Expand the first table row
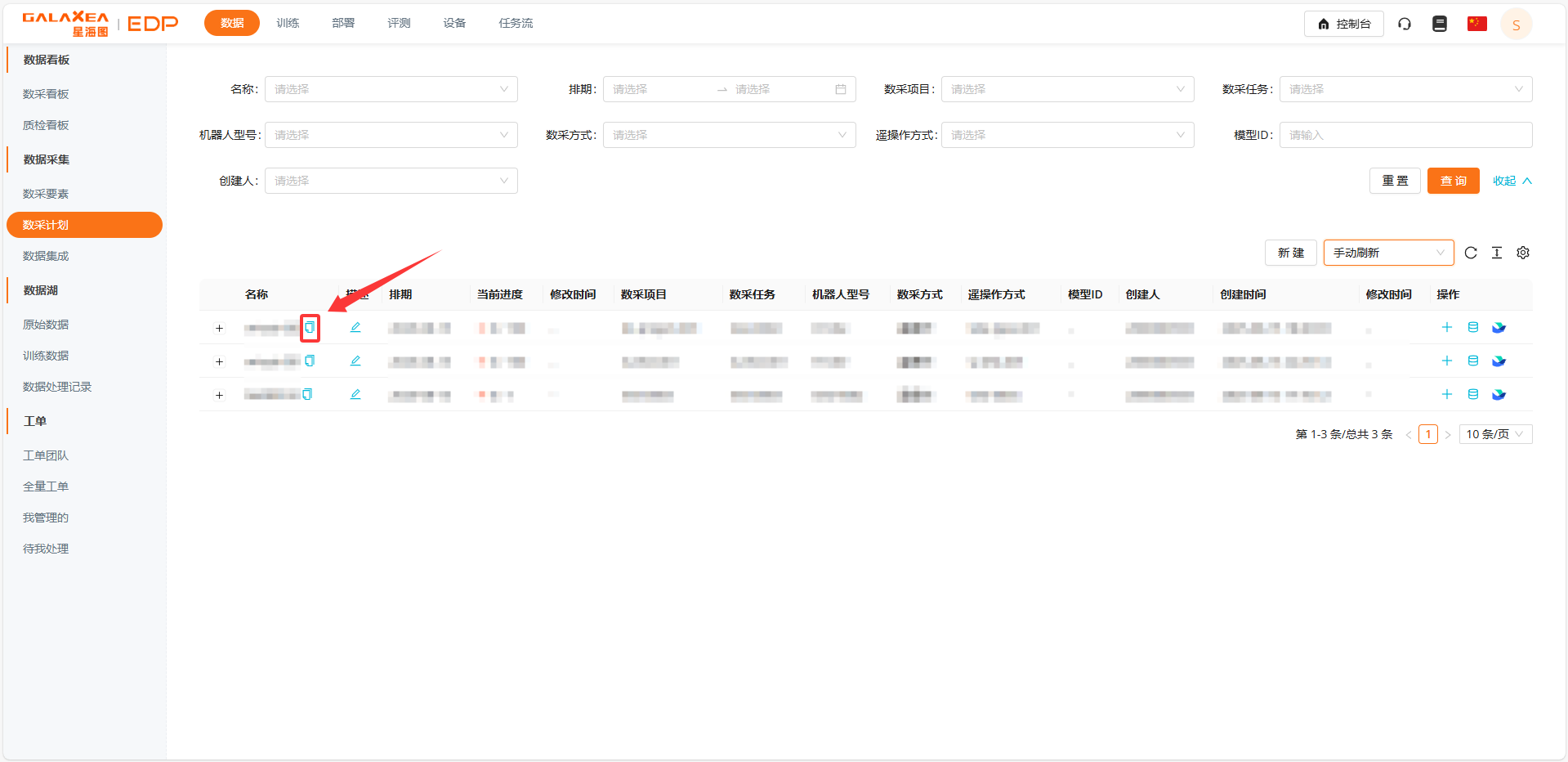This screenshot has width=1568, height=762. click(219, 328)
